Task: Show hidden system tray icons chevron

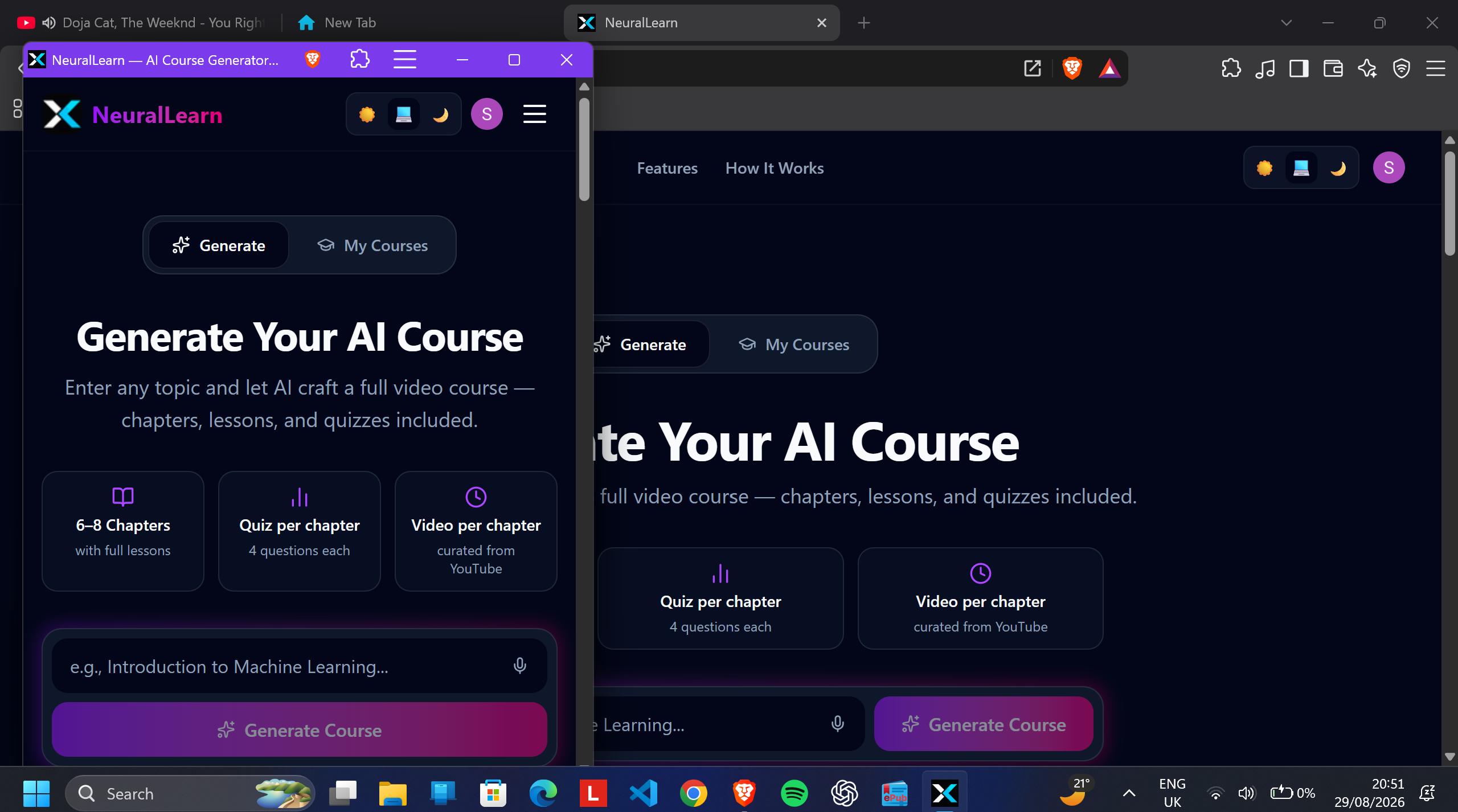Action: (x=1129, y=793)
